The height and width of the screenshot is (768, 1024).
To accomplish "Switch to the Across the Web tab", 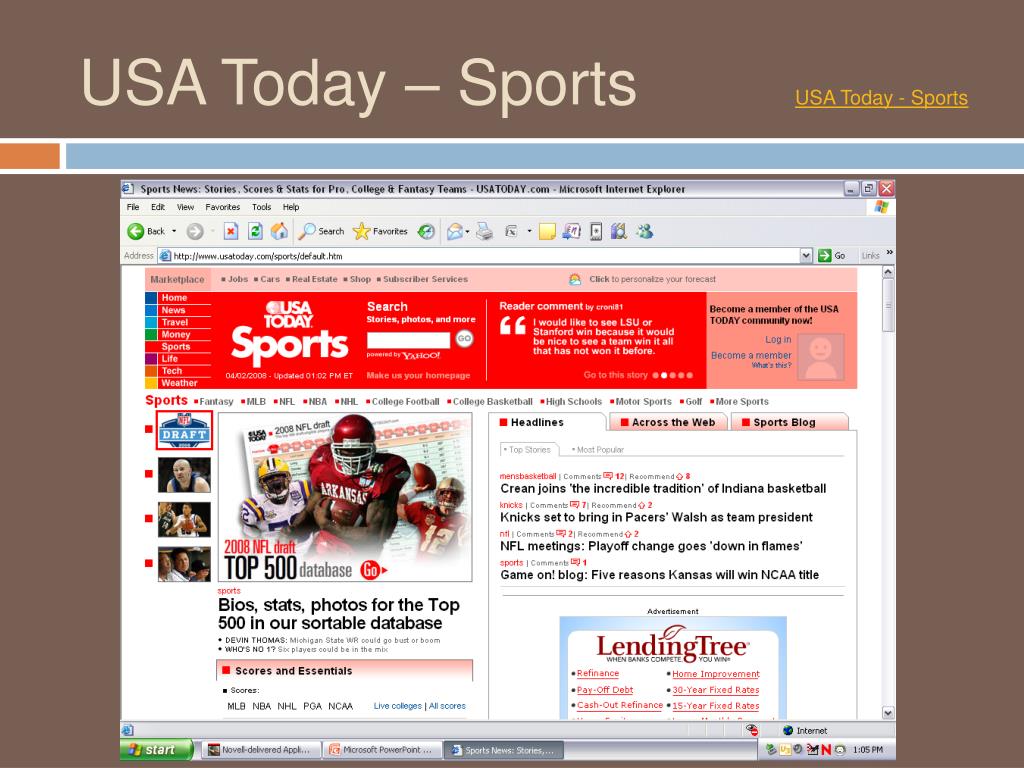I will (667, 423).
